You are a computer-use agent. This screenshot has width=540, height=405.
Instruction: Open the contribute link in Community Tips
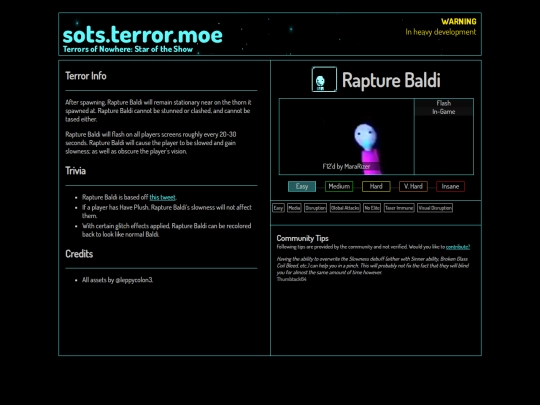tap(458, 247)
